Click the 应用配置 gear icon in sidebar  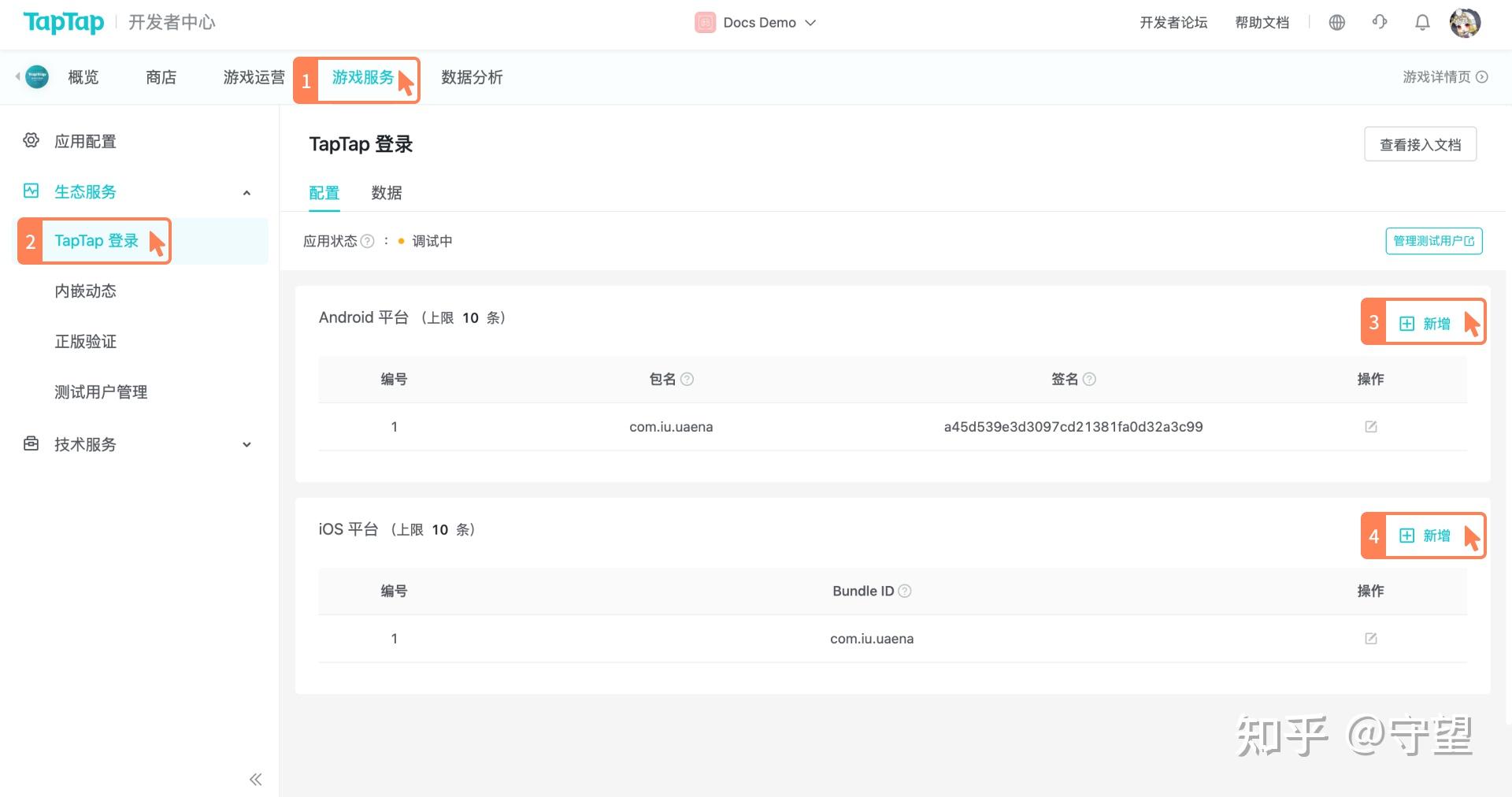(31, 141)
